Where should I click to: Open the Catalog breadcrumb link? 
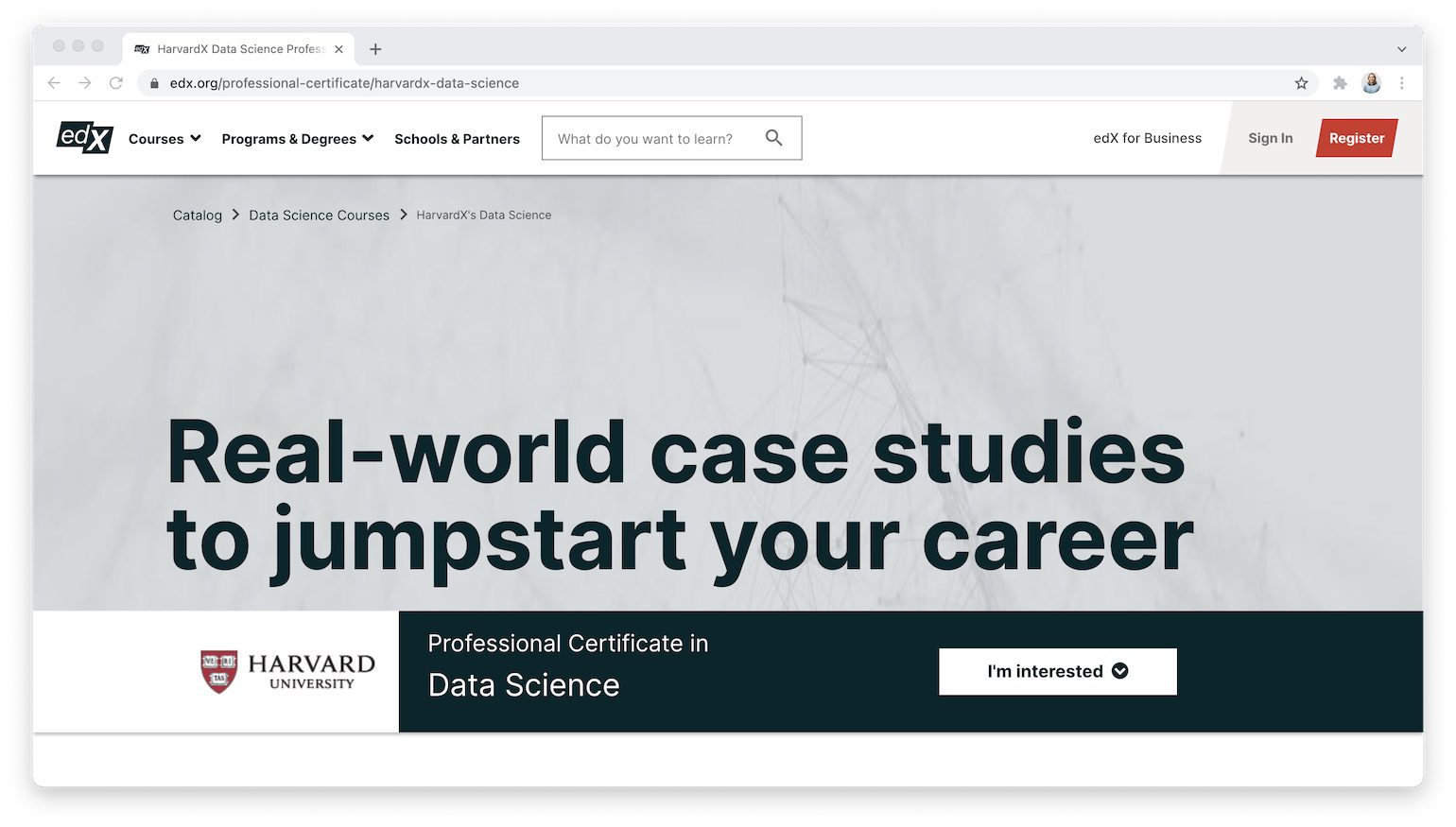[197, 215]
